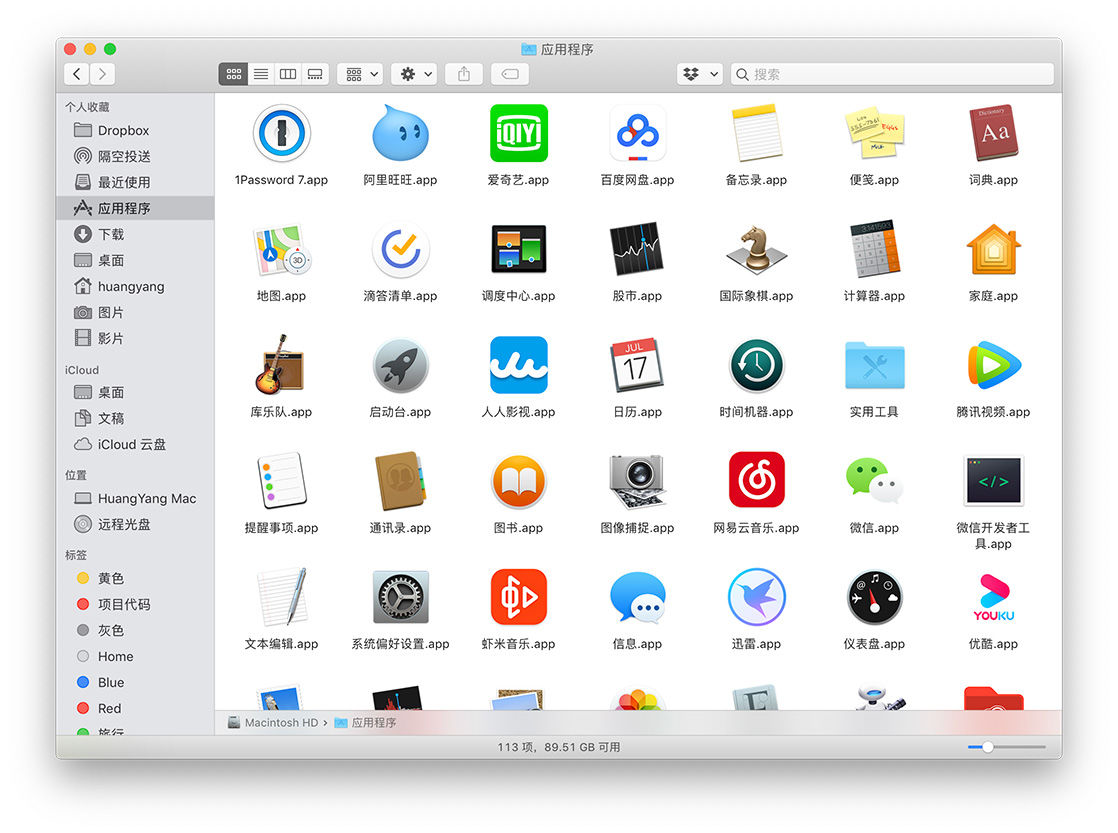The height and width of the screenshot is (833, 1118).
Task: Select 文稿 documents under iCloud
Action: coord(135,418)
